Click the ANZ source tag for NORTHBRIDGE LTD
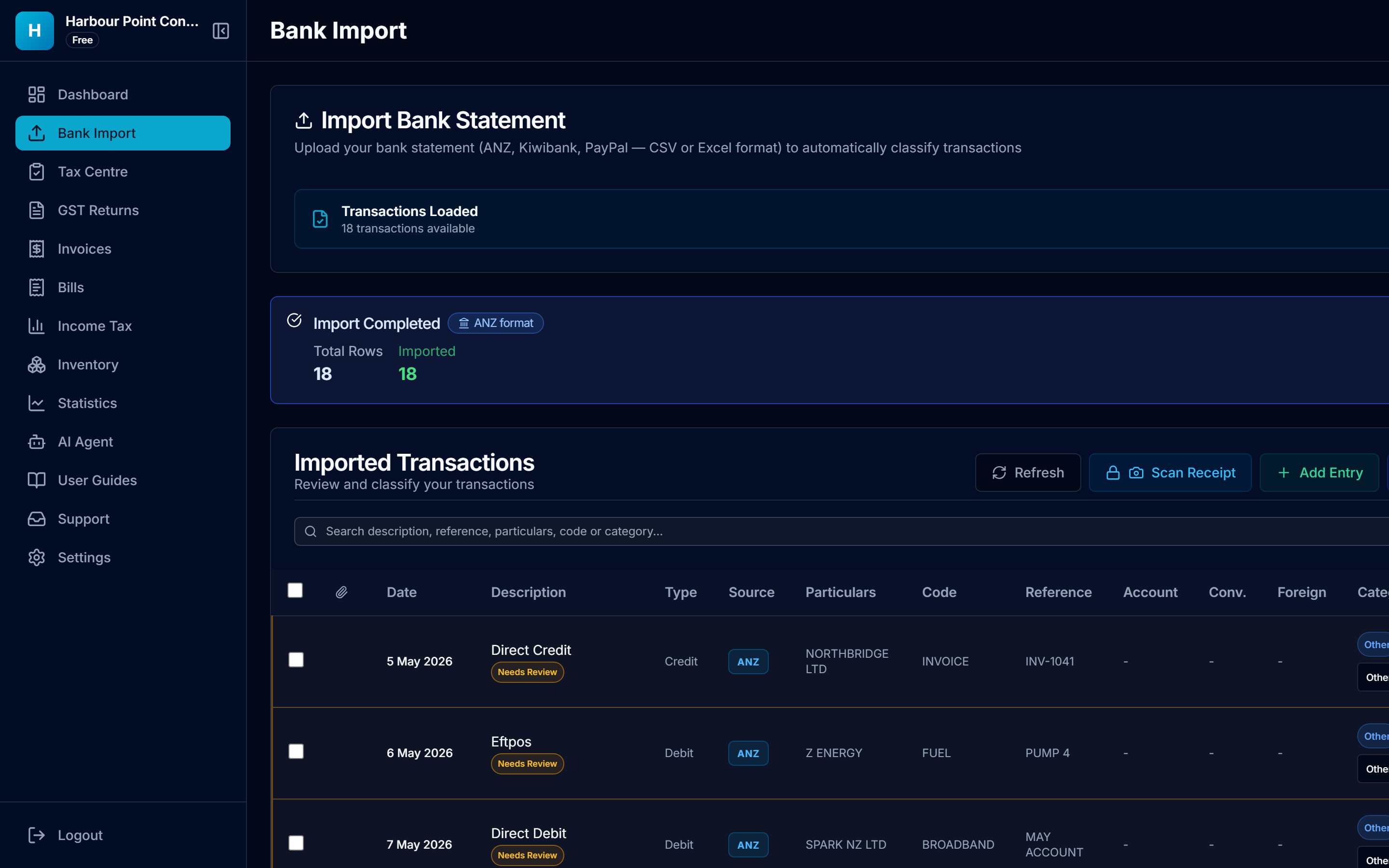Image resolution: width=1389 pixels, height=868 pixels. (x=748, y=662)
